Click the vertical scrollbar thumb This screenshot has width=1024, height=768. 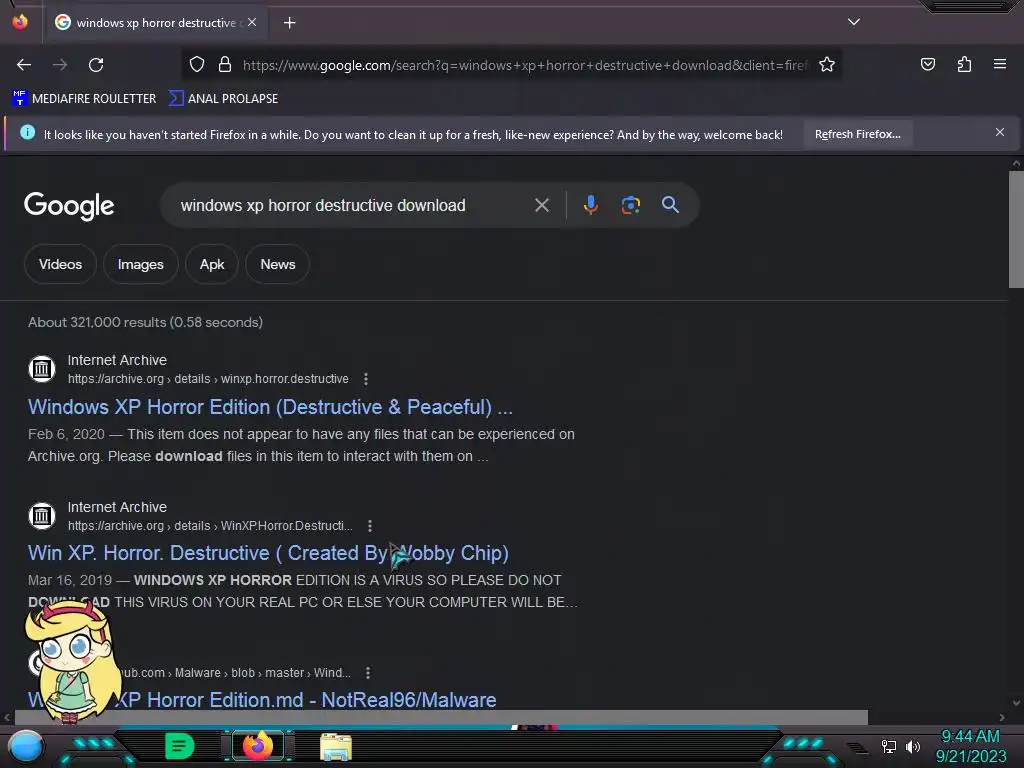(1016, 229)
